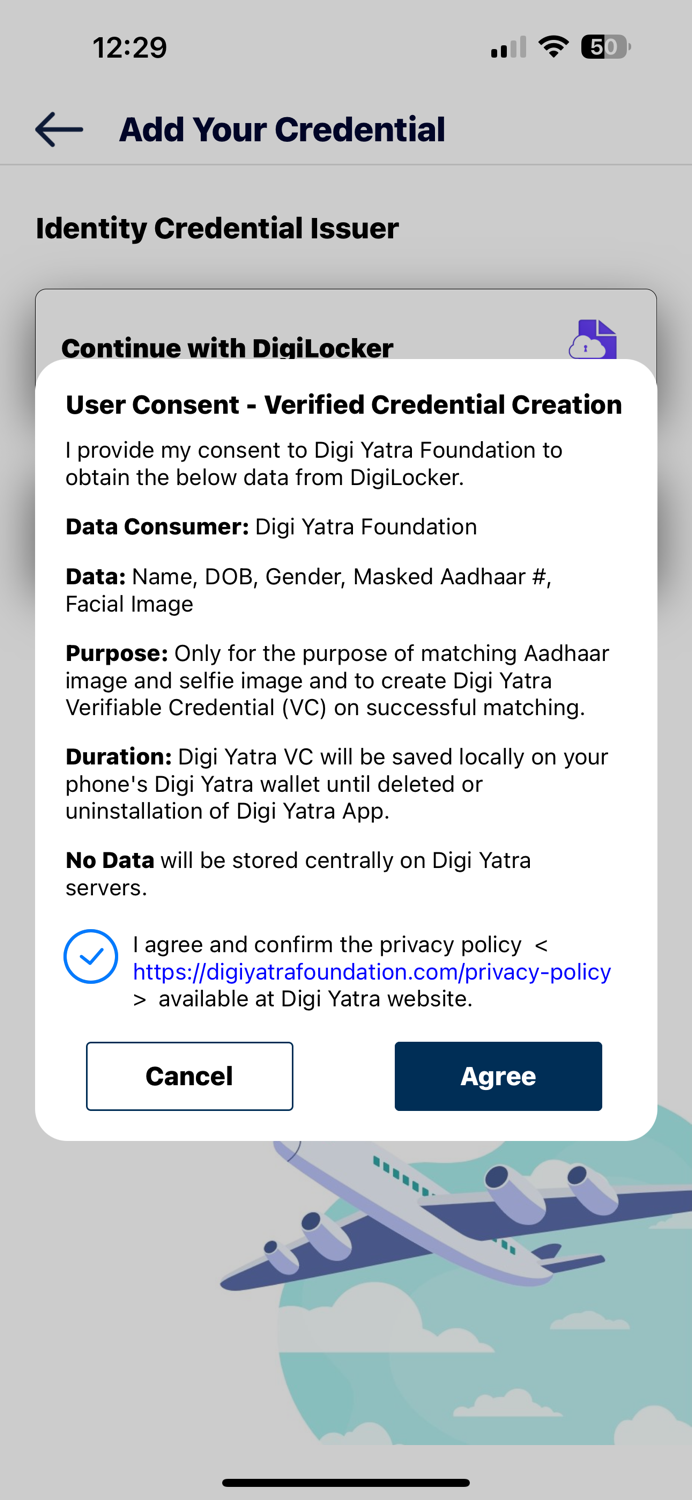Tap the Cancel button
Viewport: 692px width, 1500px height.
(x=189, y=1076)
